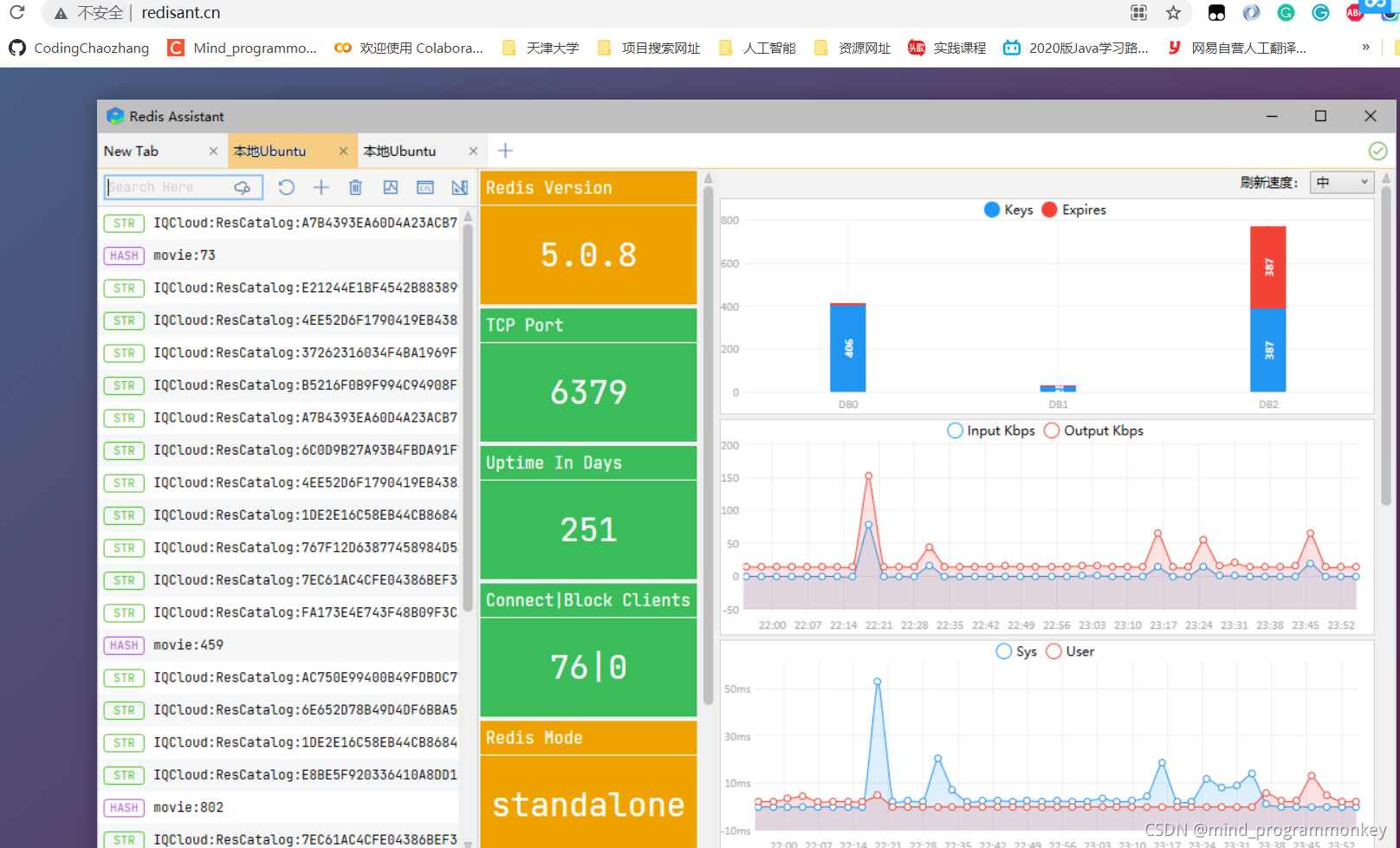Click the teal G extension icon
The width and height of the screenshot is (1400, 848).
point(1320,12)
